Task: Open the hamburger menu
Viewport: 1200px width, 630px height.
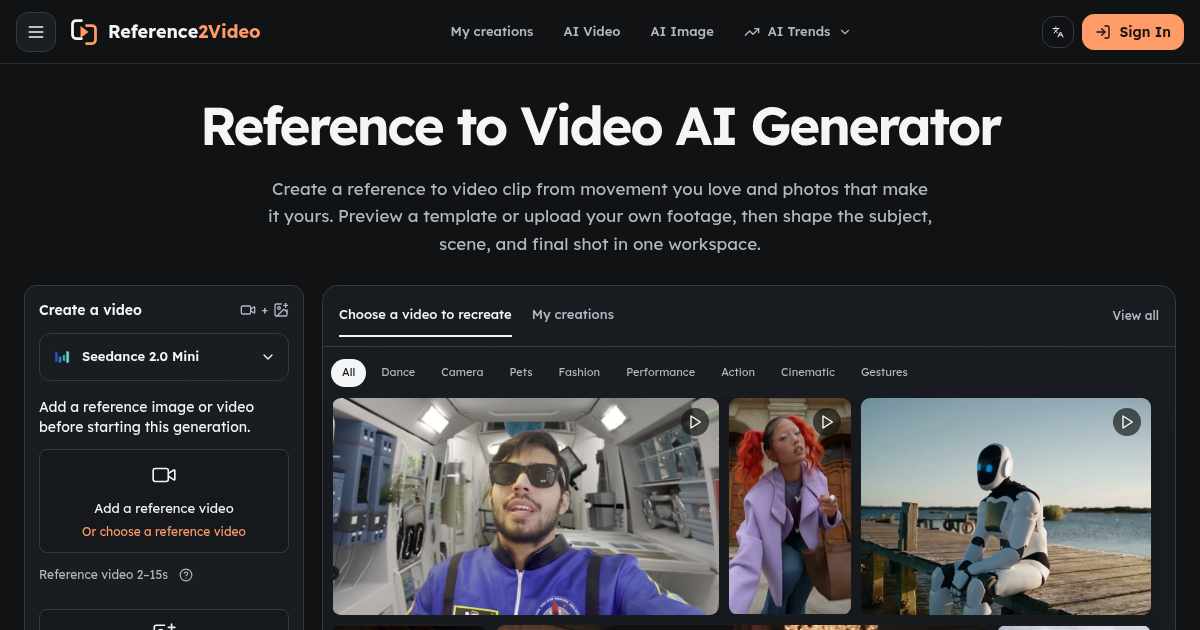Action: pyautogui.click(x=36, y=32)
